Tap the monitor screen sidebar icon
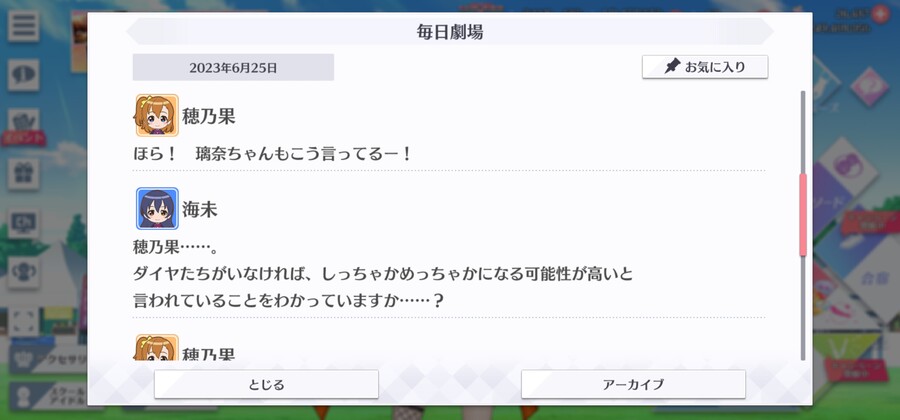Viewport: 900px width, 420px height. click(x=24, y=224)
